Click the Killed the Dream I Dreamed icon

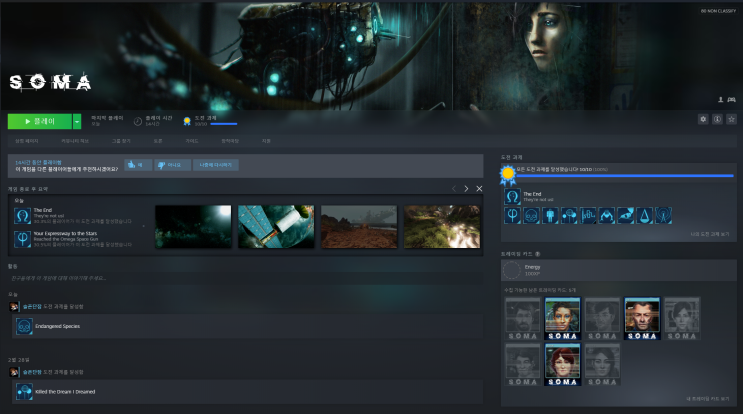point(24,392)
